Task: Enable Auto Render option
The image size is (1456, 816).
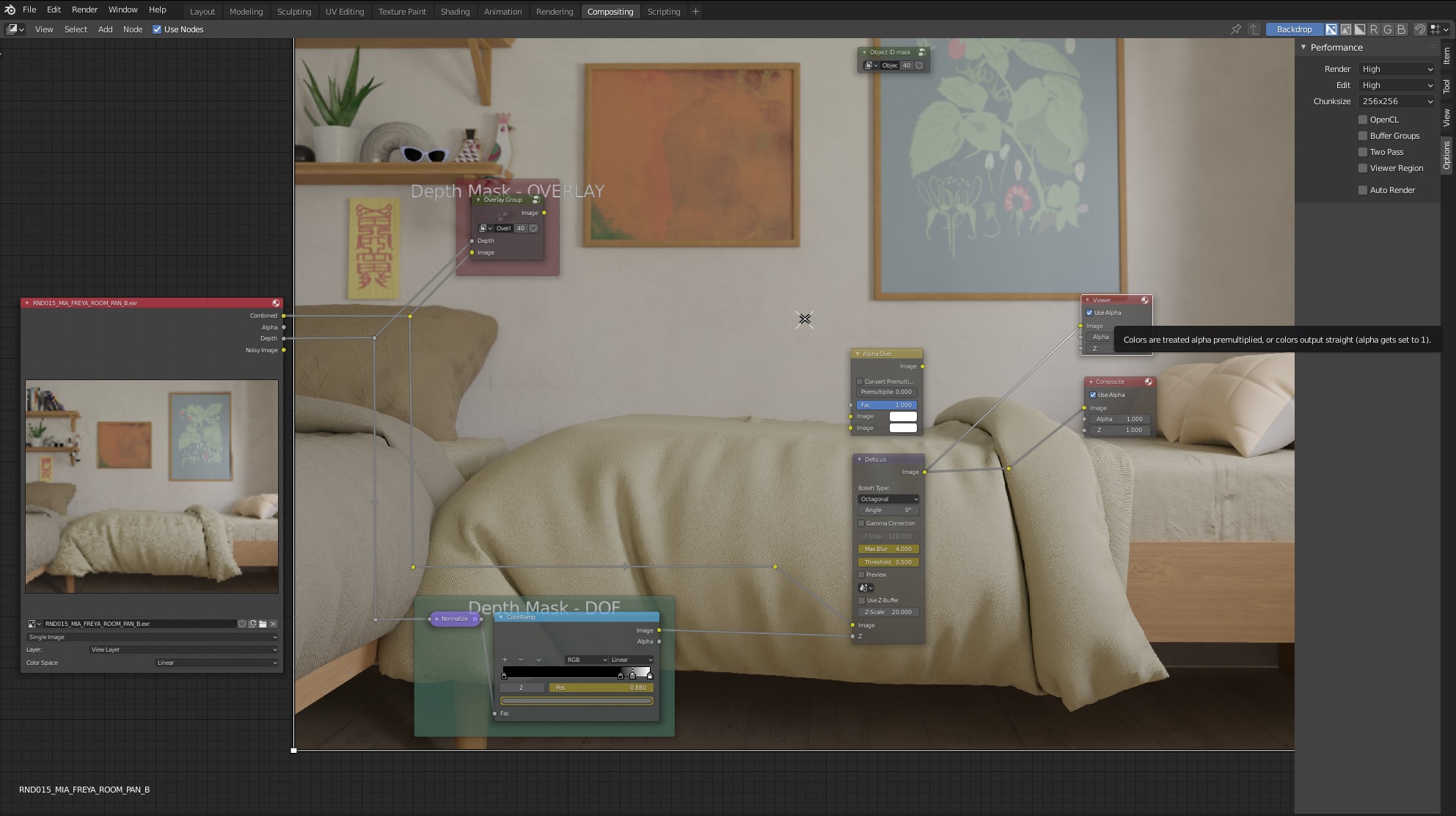Action: click(1363, 190)
